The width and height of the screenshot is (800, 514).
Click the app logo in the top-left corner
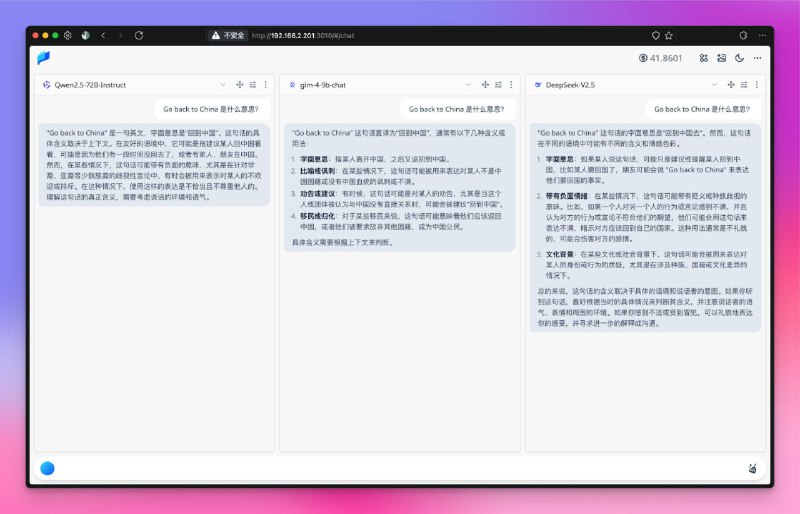coord(45,58)
